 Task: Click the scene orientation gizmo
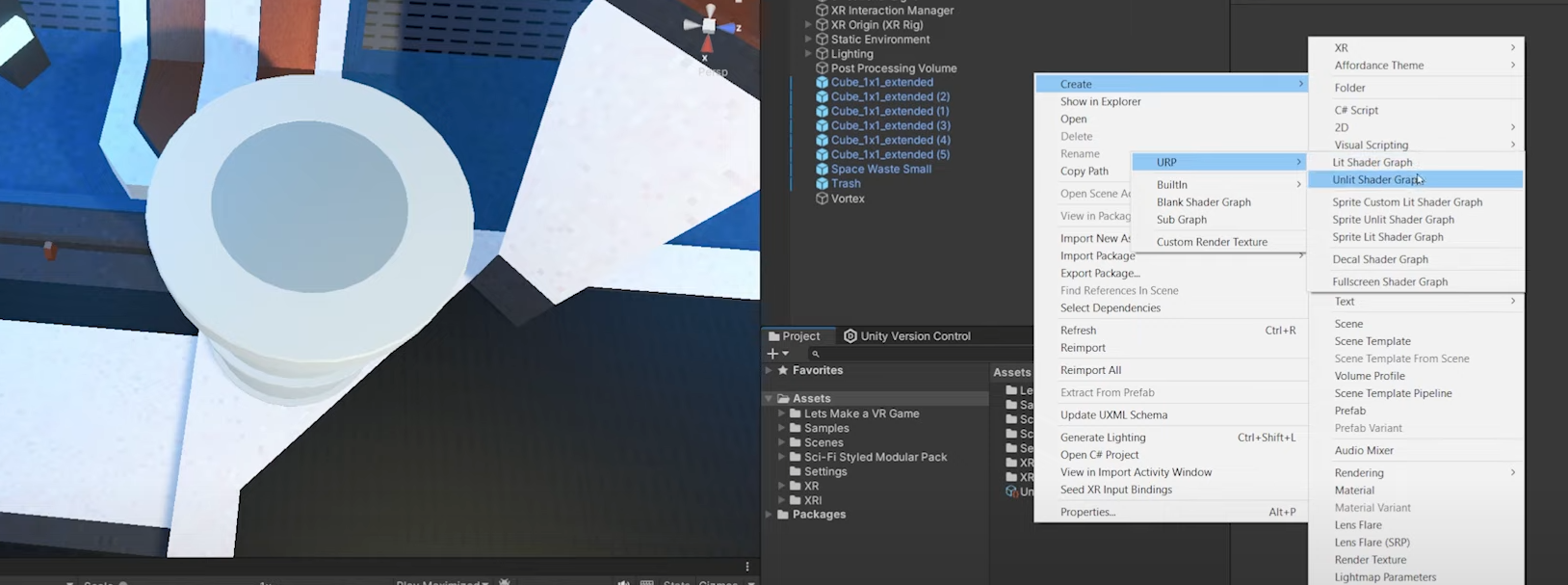point(710,29)
